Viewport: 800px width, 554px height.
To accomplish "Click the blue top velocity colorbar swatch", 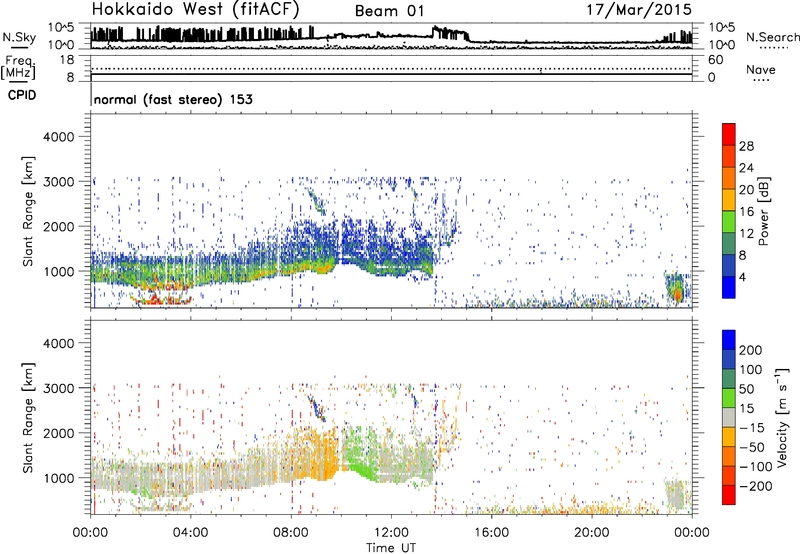I will click(729, 340).
